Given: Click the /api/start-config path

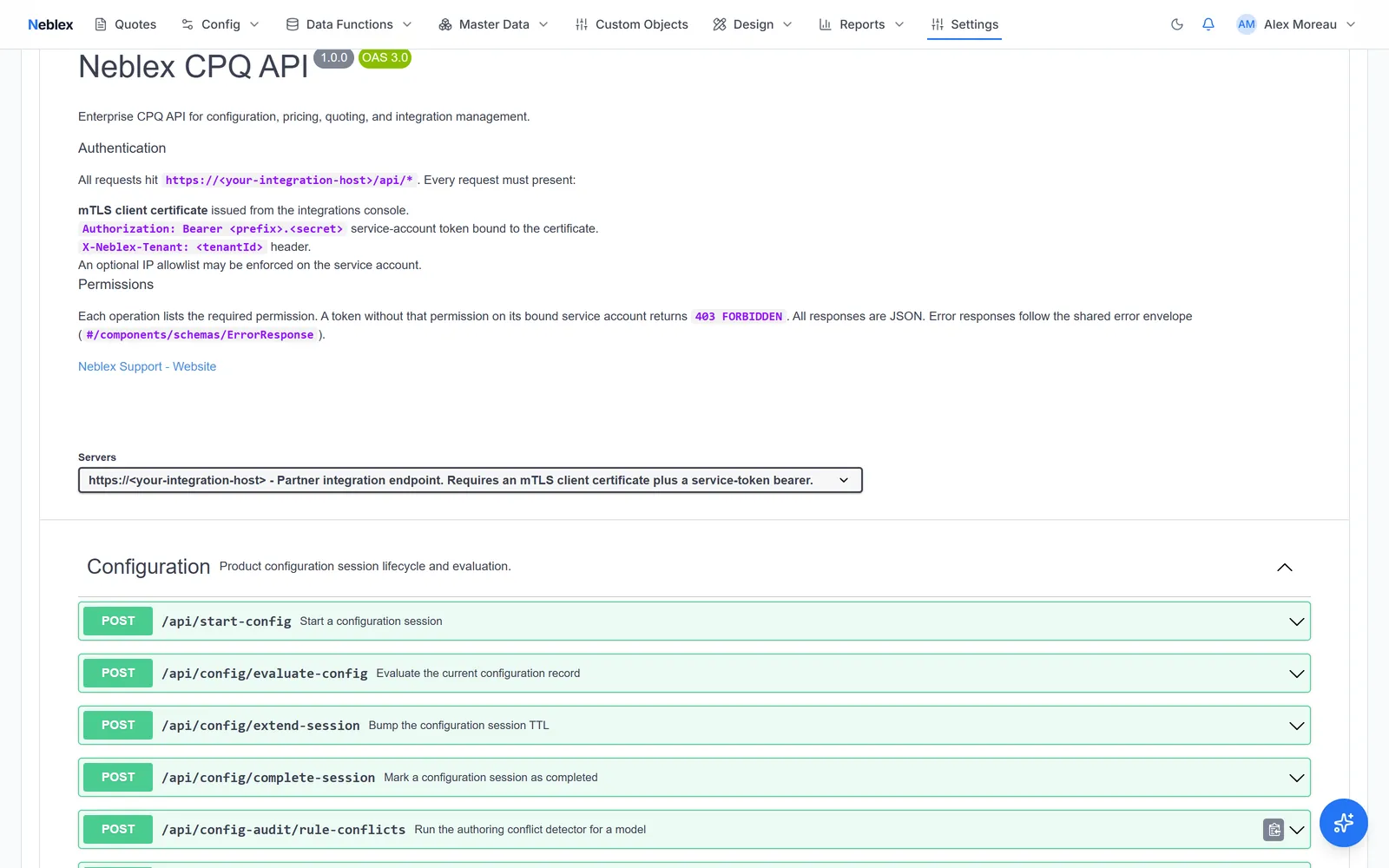Looking at the screenshot, I should coord(227,621).
